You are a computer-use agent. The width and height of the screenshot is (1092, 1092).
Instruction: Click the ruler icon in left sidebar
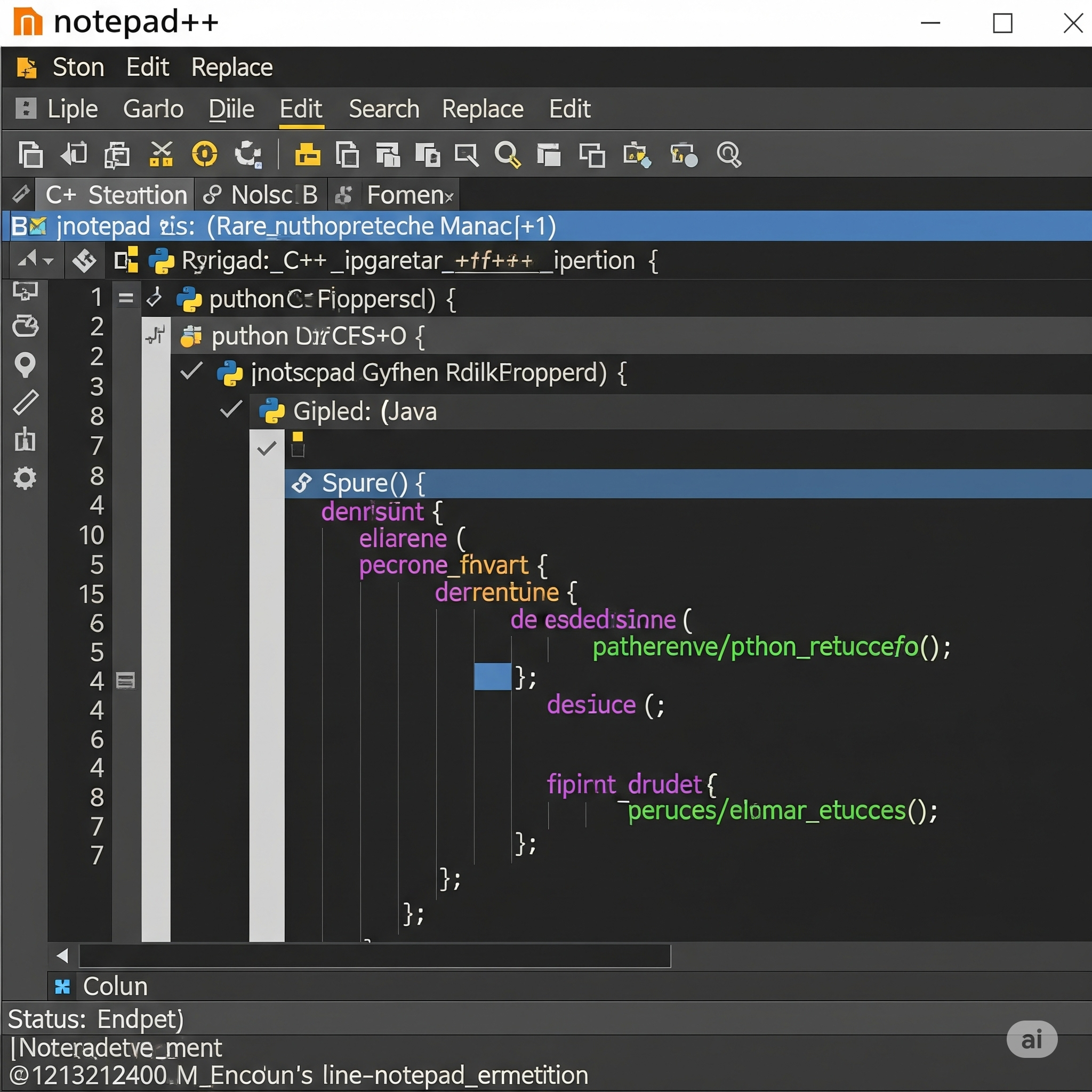click(x=26, y=402)
